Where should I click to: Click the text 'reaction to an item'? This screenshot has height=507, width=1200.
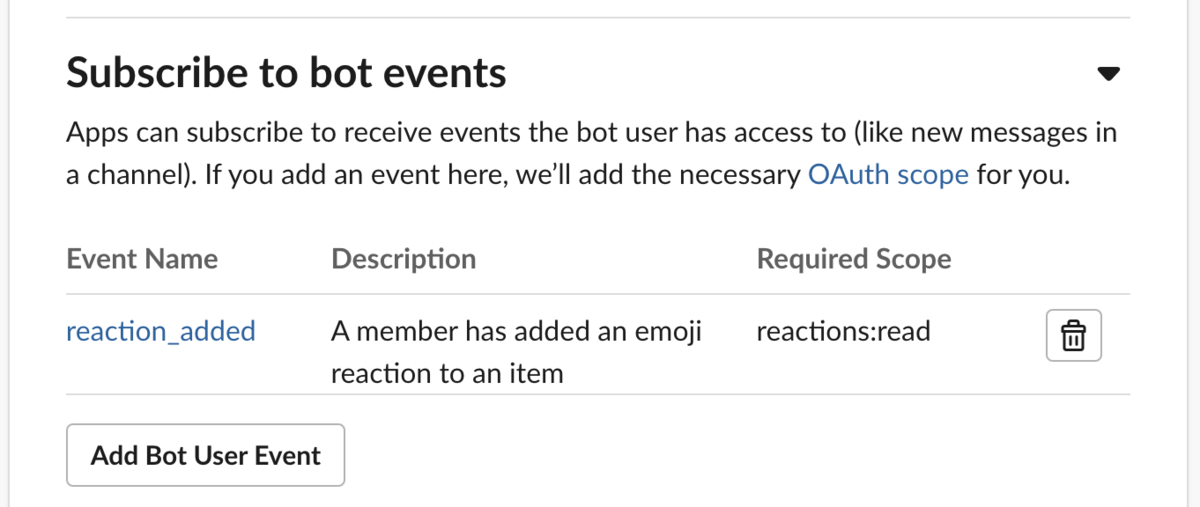[x=447, y=374]
